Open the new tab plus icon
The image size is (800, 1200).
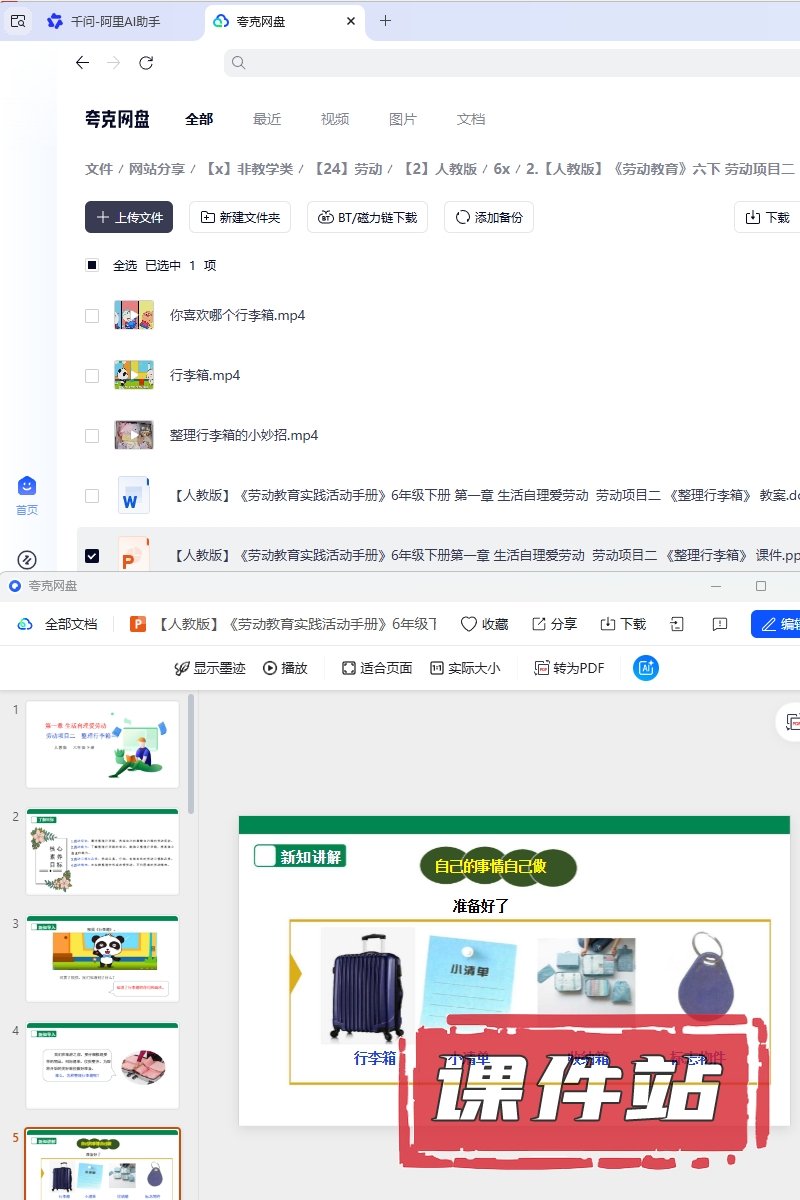(x=386, y=21)
